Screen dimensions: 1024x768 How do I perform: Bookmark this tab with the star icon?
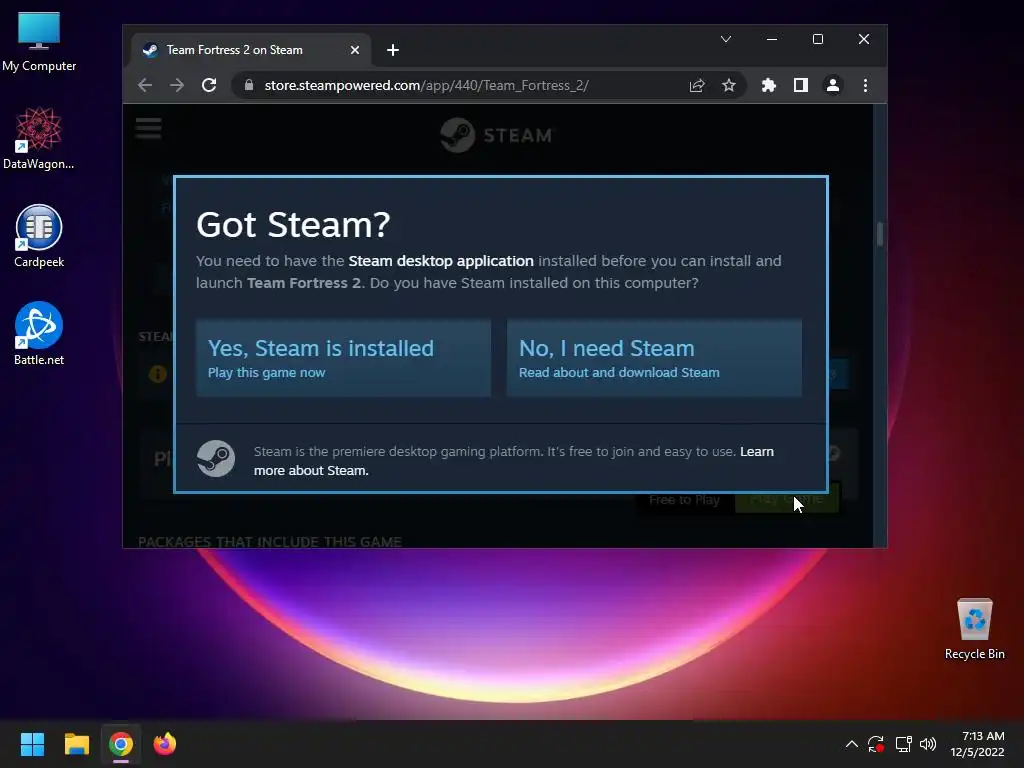(729, 85)
